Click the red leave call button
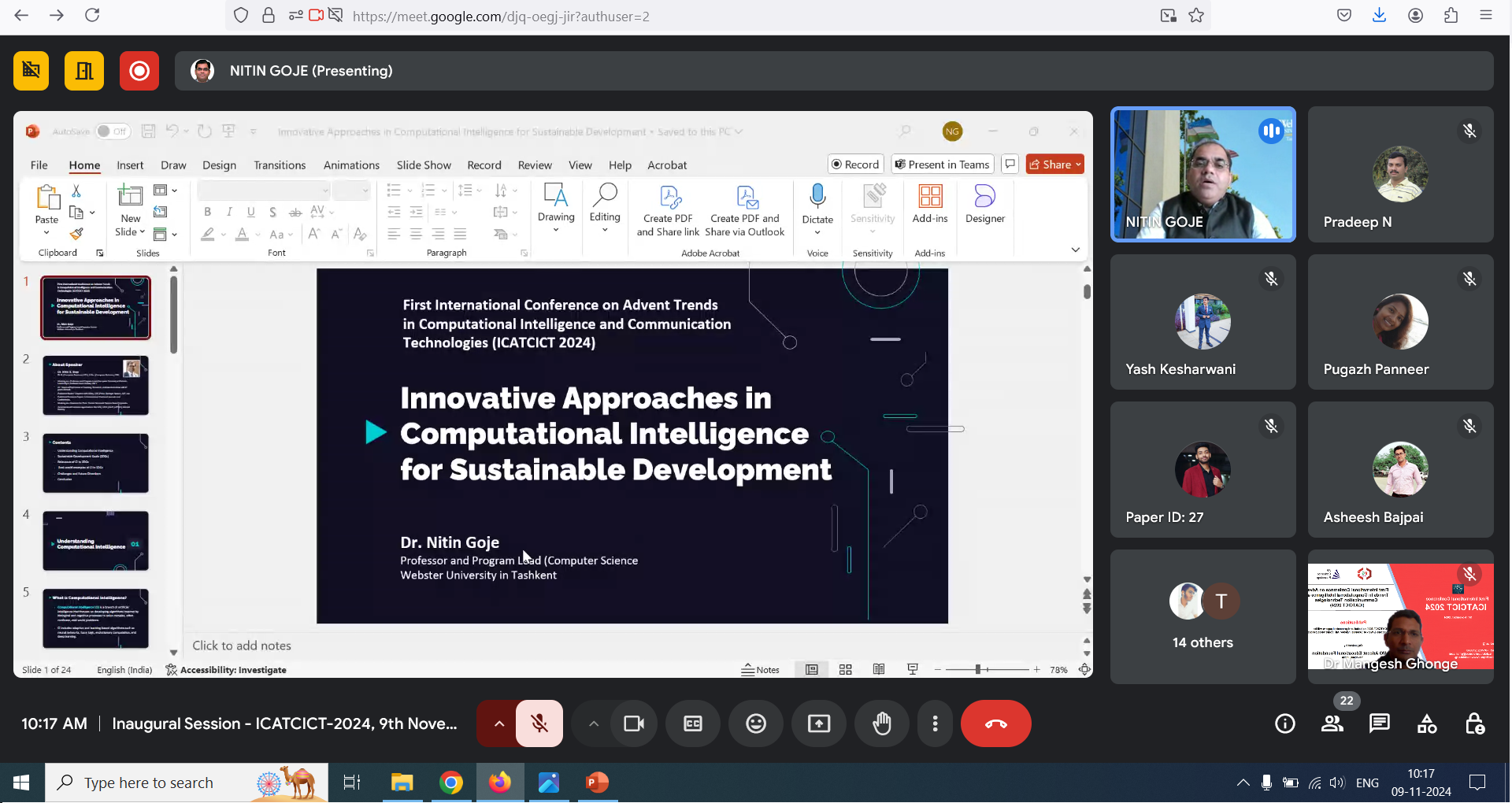 pyautogui.click(x=995, y=723)
